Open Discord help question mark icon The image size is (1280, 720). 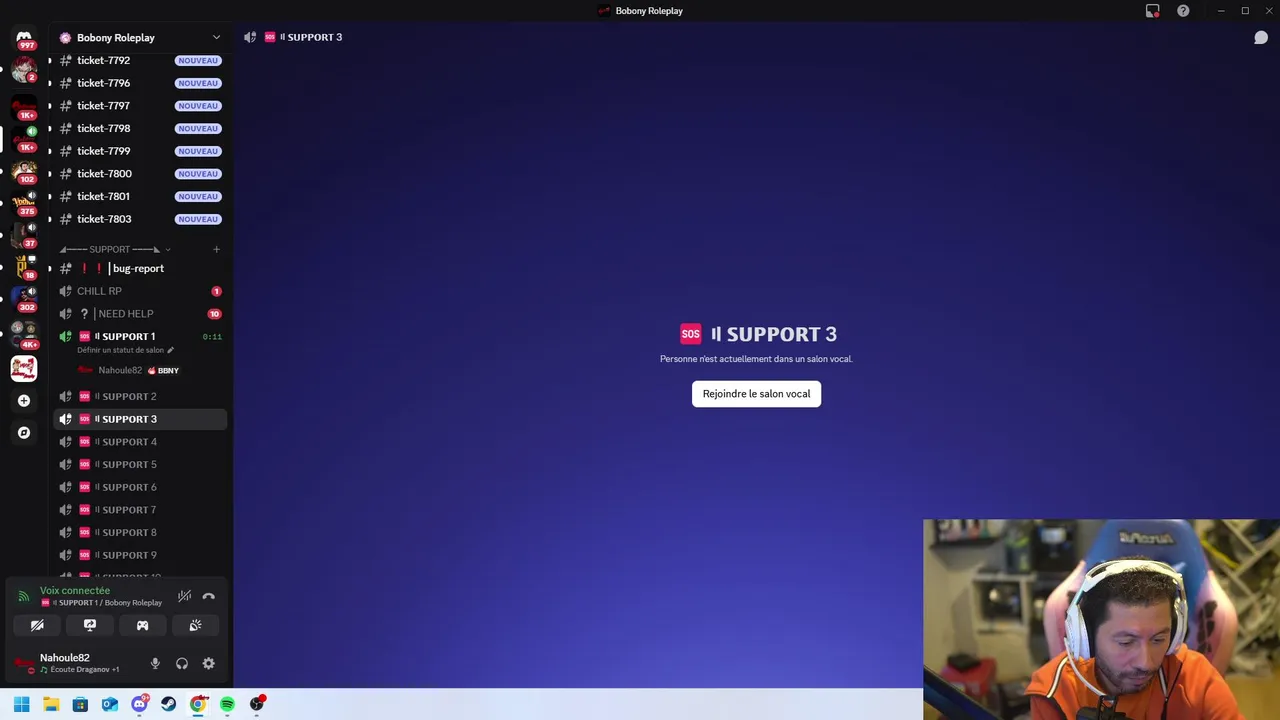1183,11
